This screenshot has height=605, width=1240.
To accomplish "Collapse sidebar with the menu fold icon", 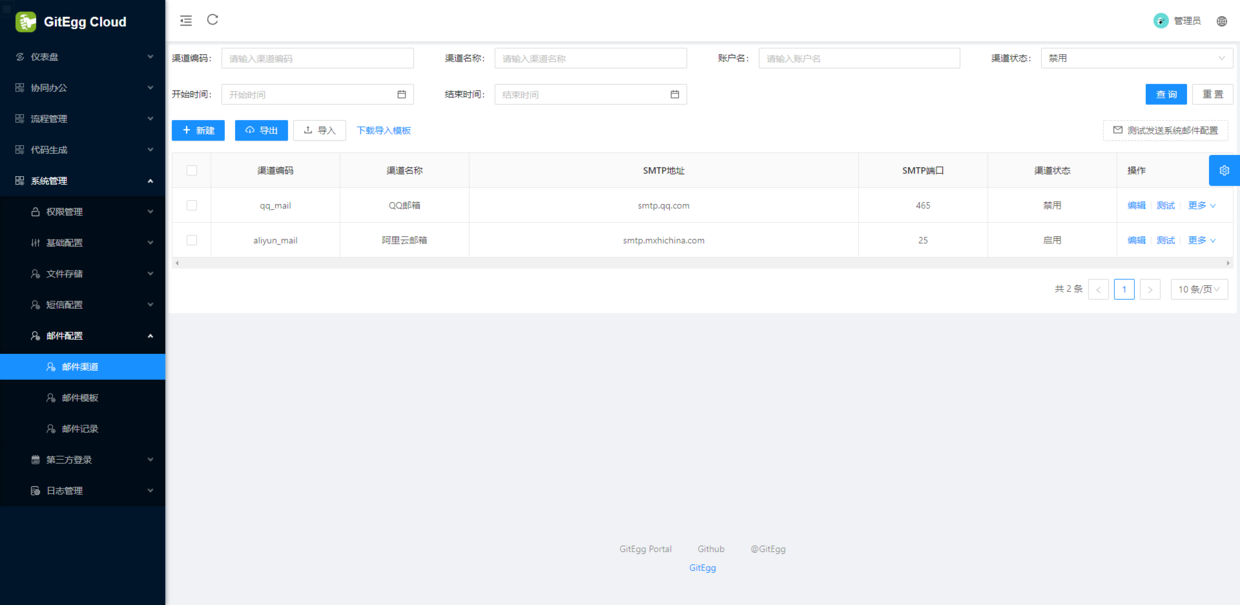I will [x=186, y=20].
